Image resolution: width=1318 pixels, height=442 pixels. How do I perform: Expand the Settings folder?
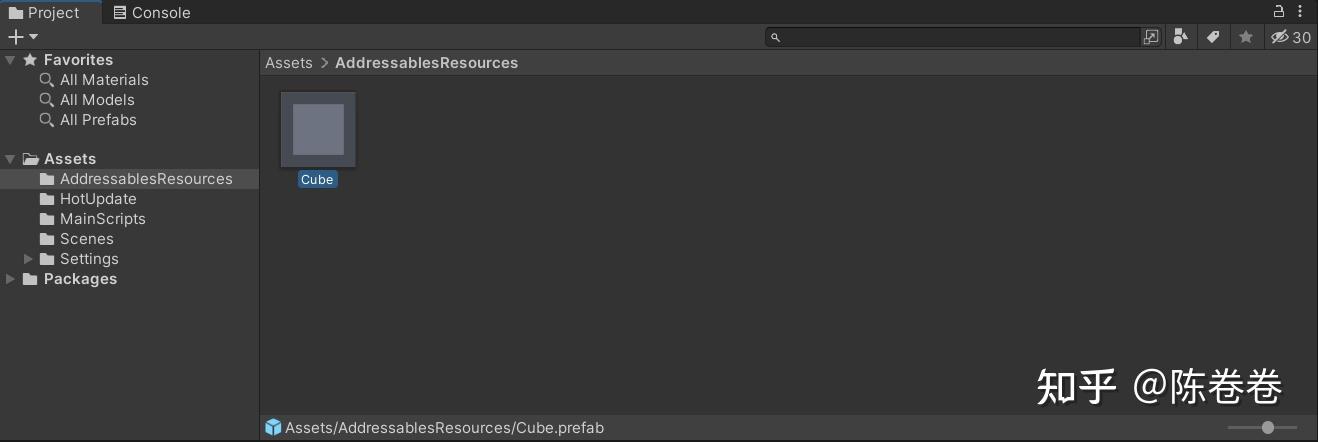tap(29, 259)
